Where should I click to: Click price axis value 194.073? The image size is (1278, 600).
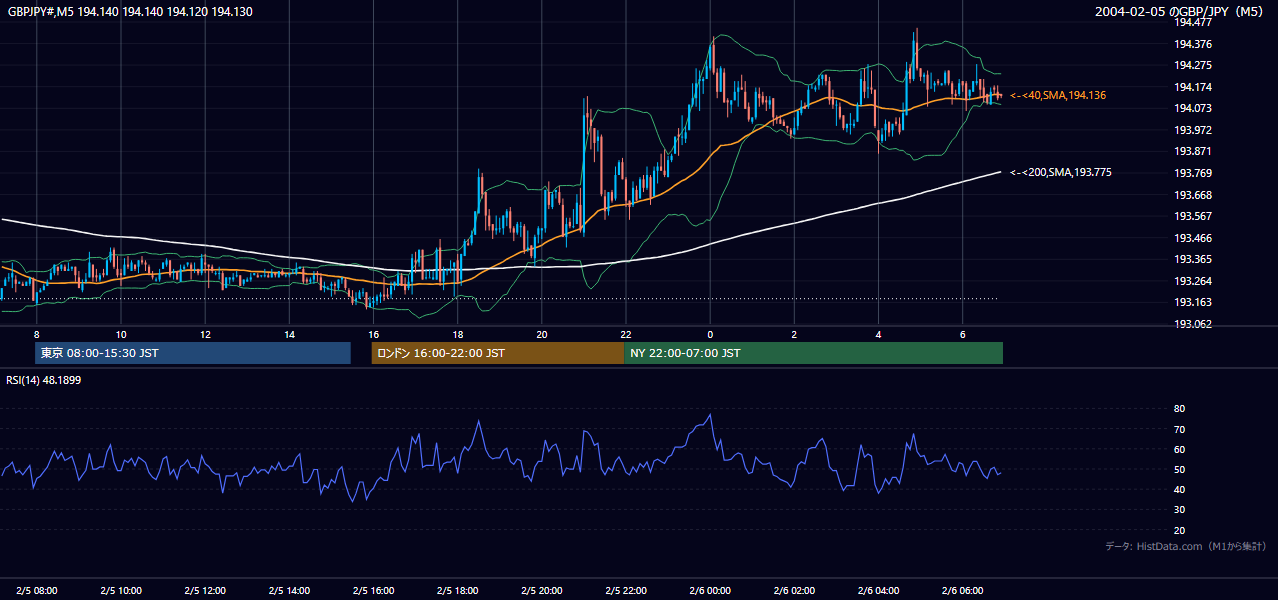(x=1192, y=108)
